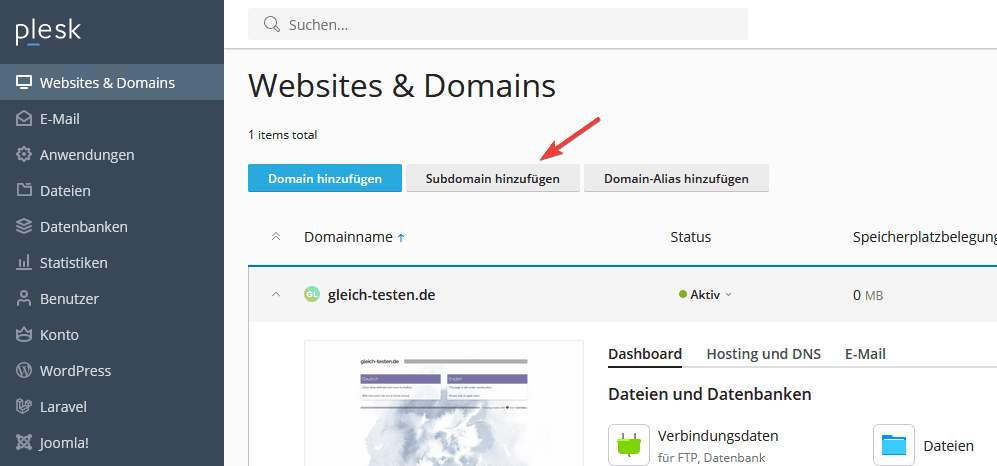
Task: Collapse all domains with double chevron
Action: coord(275,236)
